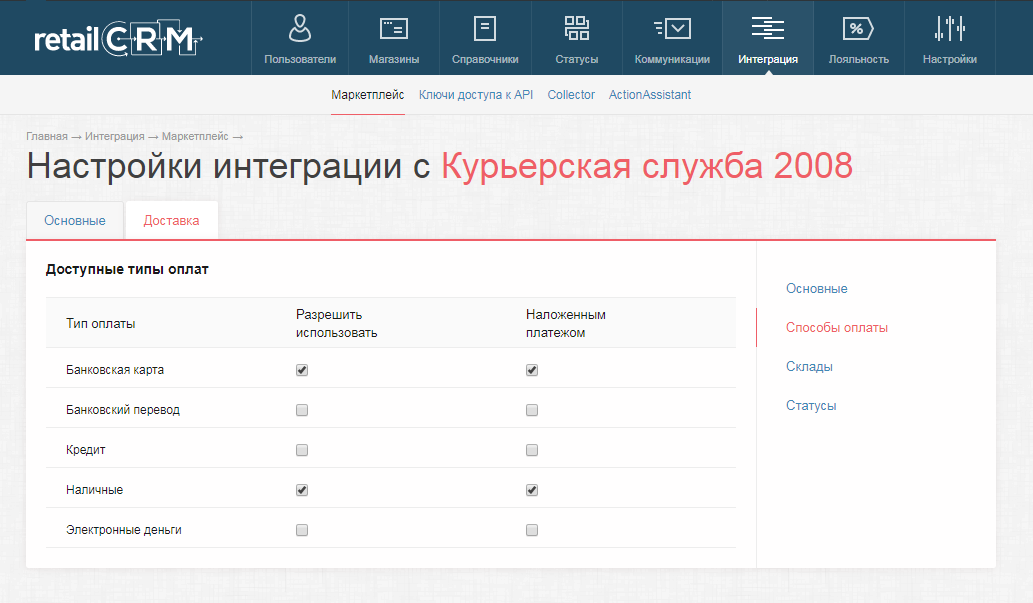Click the Банковский перевод row label
The image size is (1033, 603).
[x=123, y=410]
